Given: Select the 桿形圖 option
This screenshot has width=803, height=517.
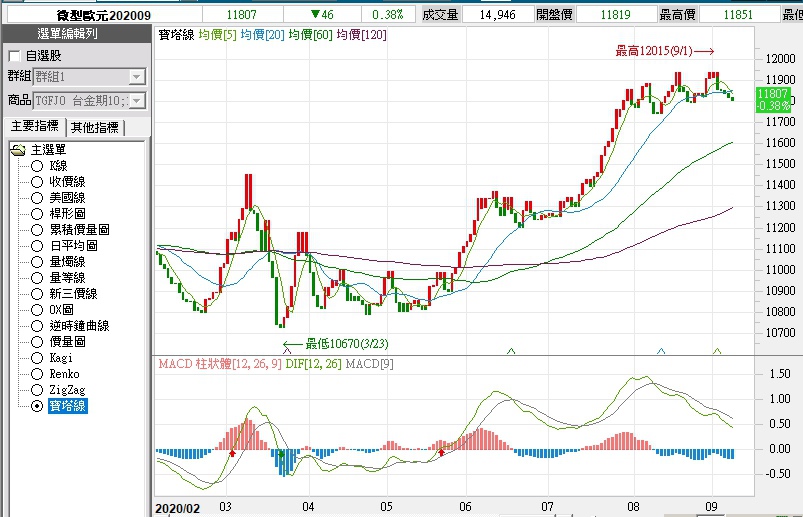Looking at the screenshot, I should 37,213.
